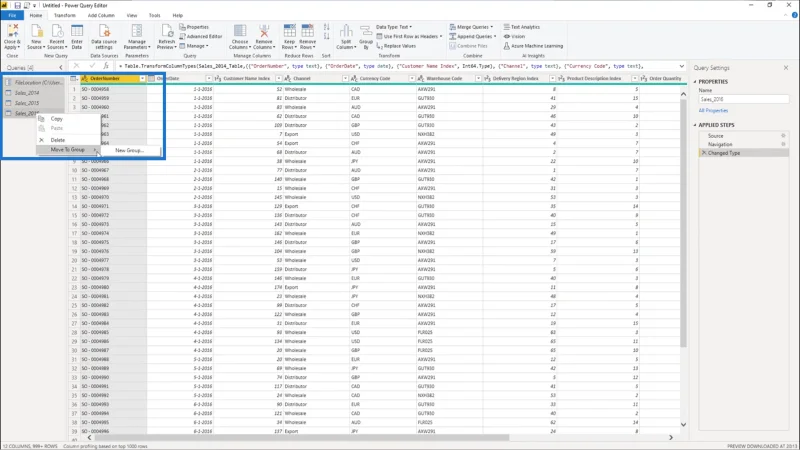Open the Append Queries dropdown
Screen dimensions: 800x450
point(473,36)
